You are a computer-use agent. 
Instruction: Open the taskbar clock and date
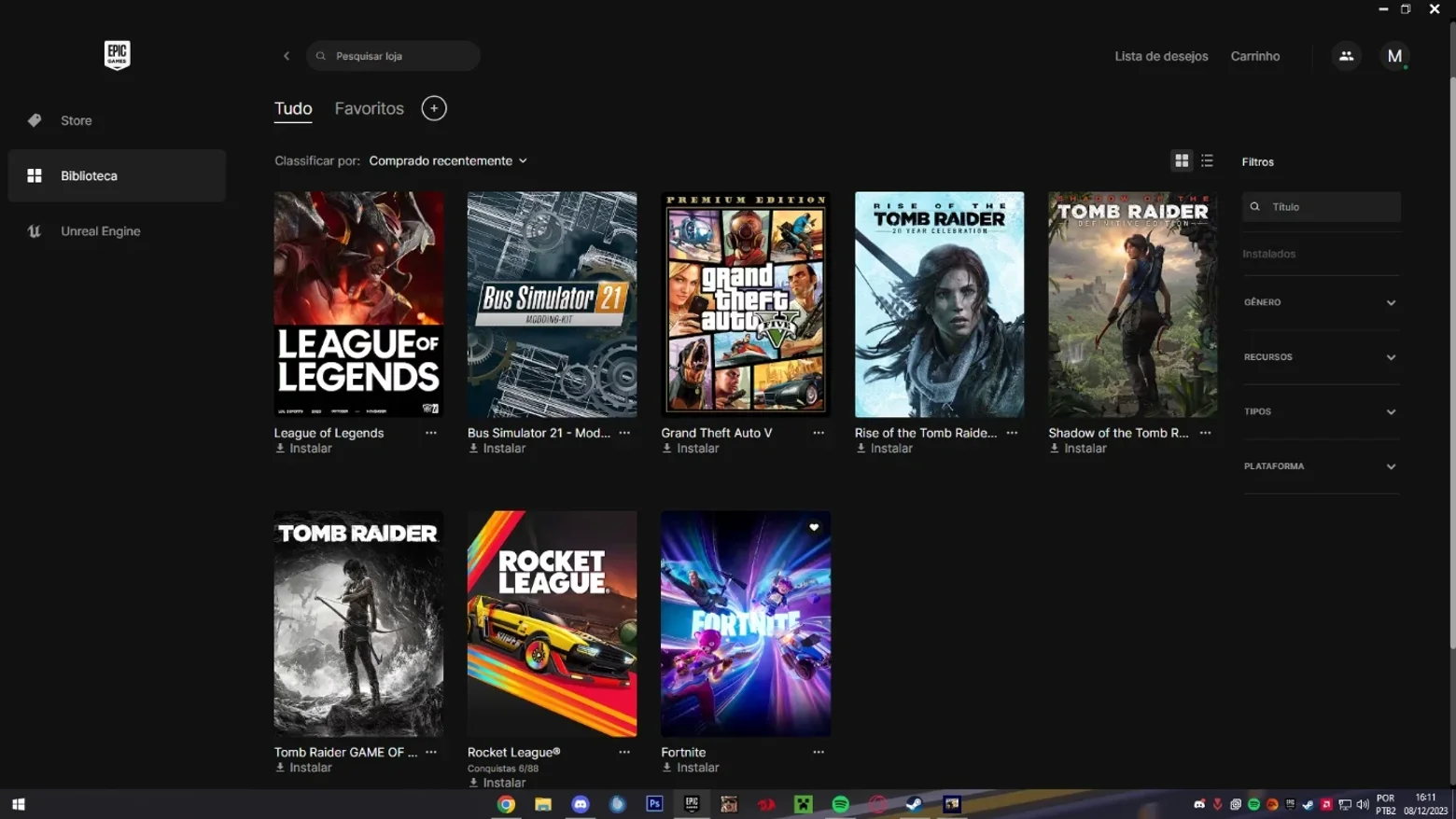tap(1425, 804)
